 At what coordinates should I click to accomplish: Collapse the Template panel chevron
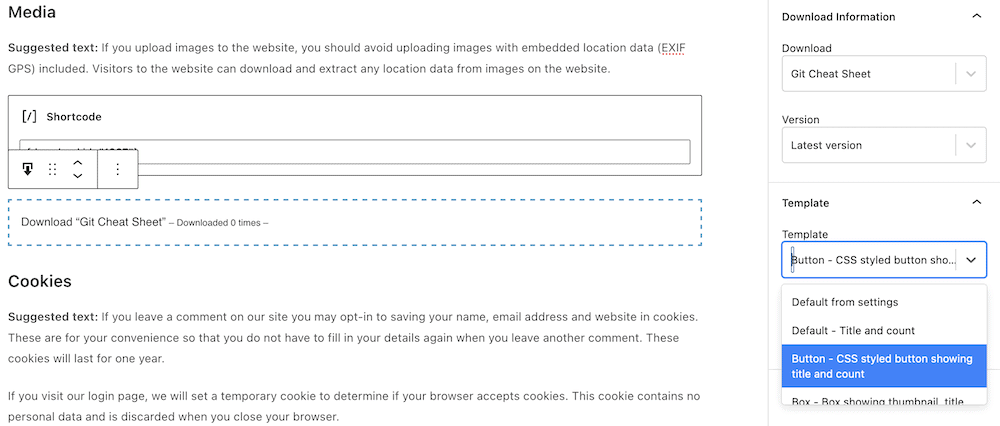976,203
